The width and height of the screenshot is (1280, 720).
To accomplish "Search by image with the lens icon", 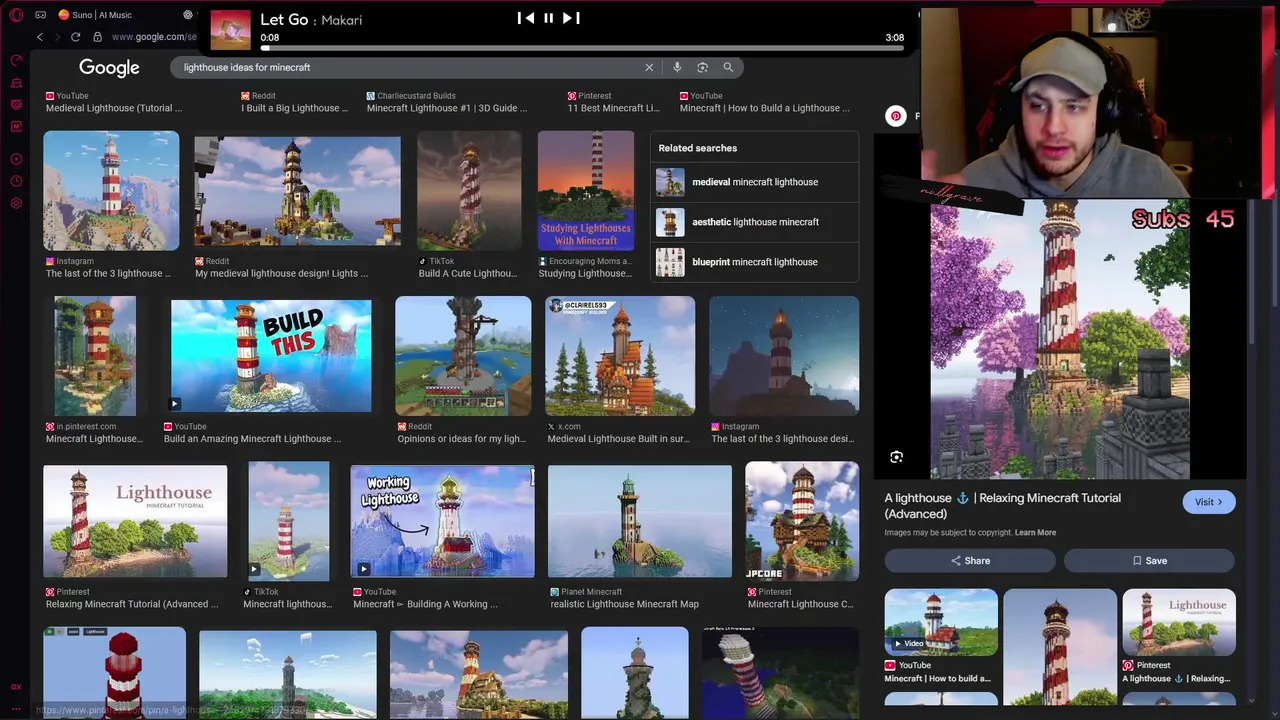I will click(702, 67).
